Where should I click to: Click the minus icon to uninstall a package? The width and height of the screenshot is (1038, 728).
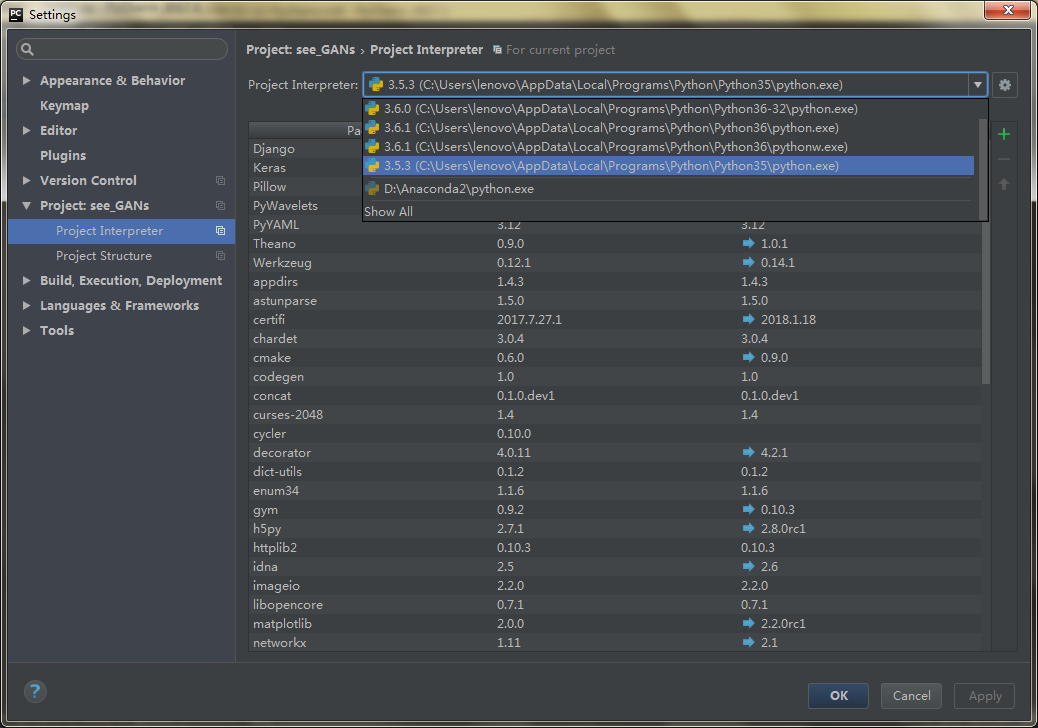(1004, 159)
